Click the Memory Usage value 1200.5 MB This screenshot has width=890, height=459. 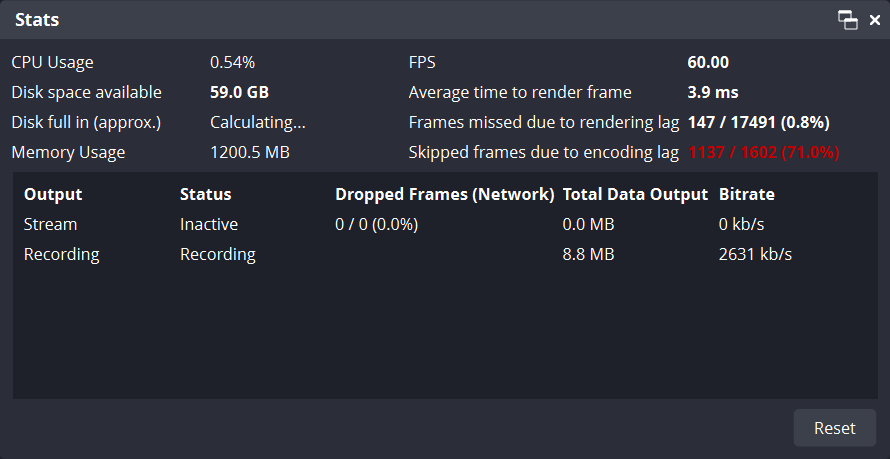pyautogui.click(x=249, y=153)
